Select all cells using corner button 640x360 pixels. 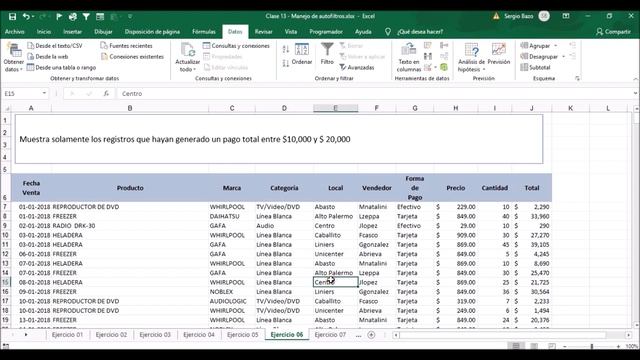pyautogui.click(x=7, y=109)
